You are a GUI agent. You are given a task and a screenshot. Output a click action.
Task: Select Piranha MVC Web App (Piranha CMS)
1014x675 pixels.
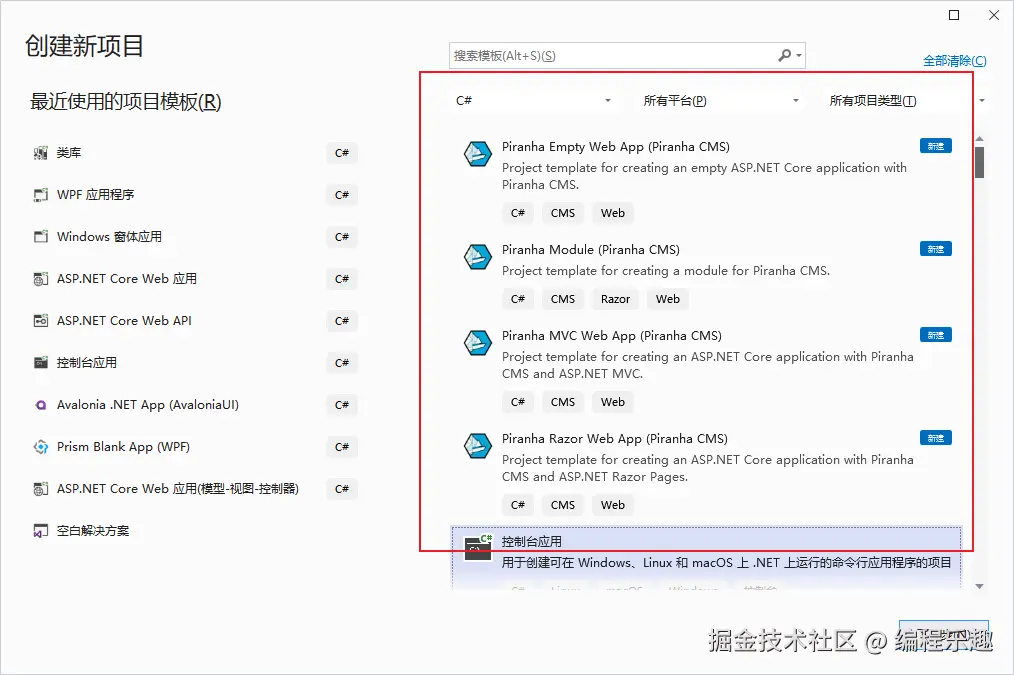point(706,369)
